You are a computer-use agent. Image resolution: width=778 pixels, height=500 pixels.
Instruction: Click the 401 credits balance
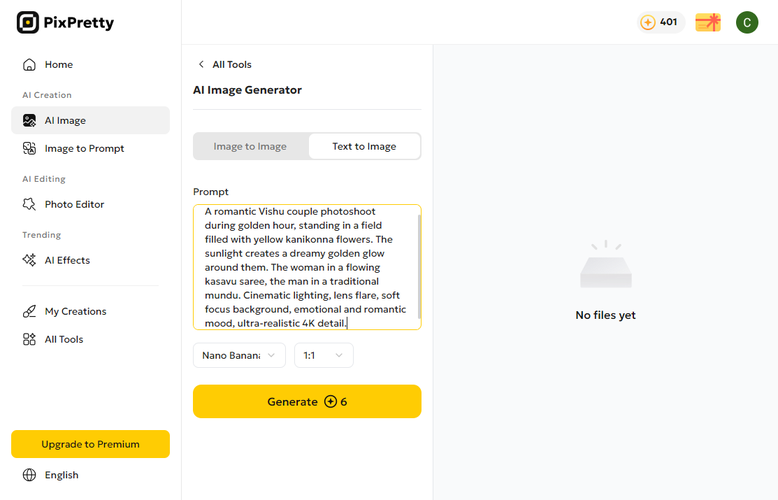click(661, 22)
